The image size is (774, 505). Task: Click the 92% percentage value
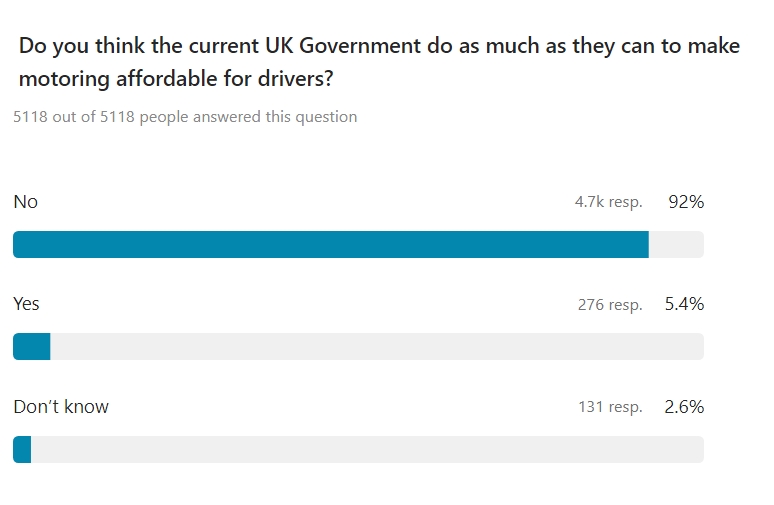coord(686,202)
